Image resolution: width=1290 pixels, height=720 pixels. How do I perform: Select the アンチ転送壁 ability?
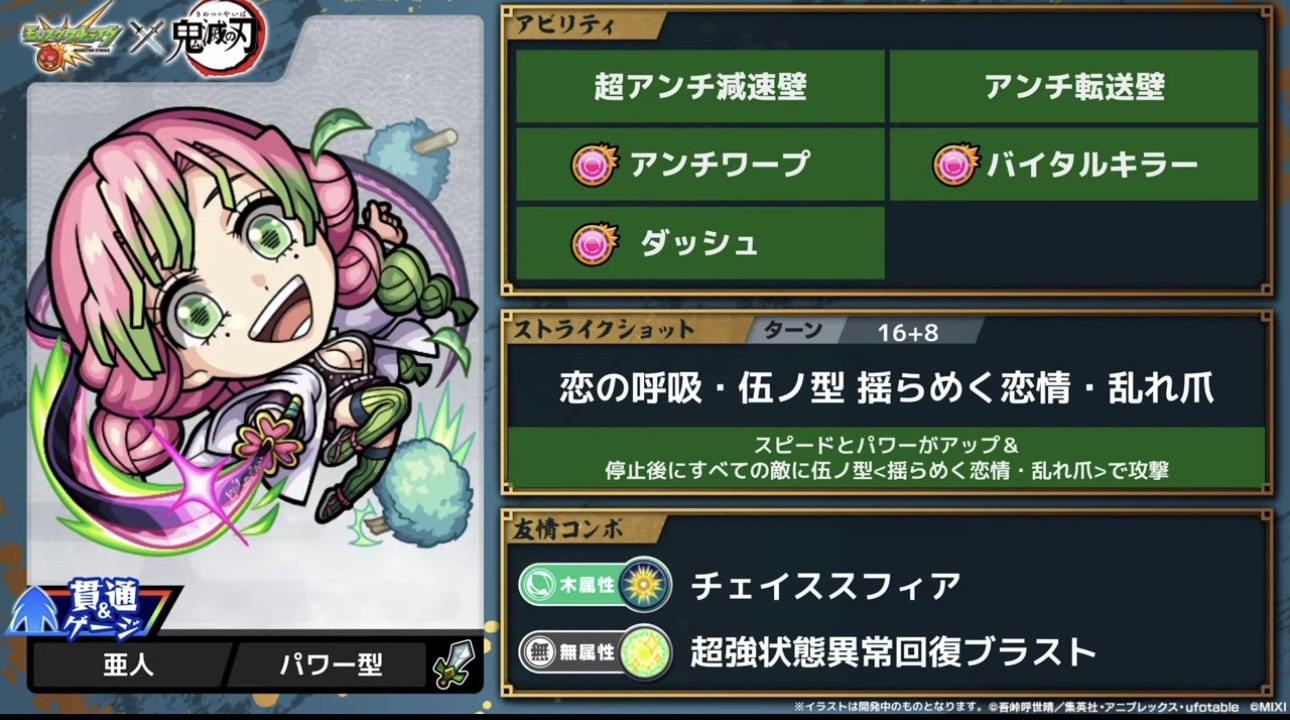tap(1074, 87)
